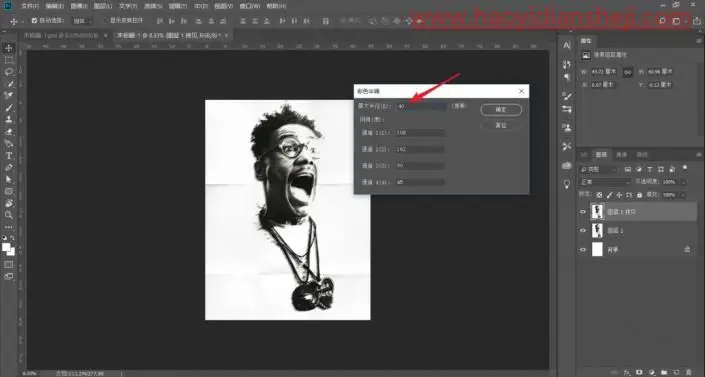
Task: Click the foreground color swatch
Action: pos(6,247)
